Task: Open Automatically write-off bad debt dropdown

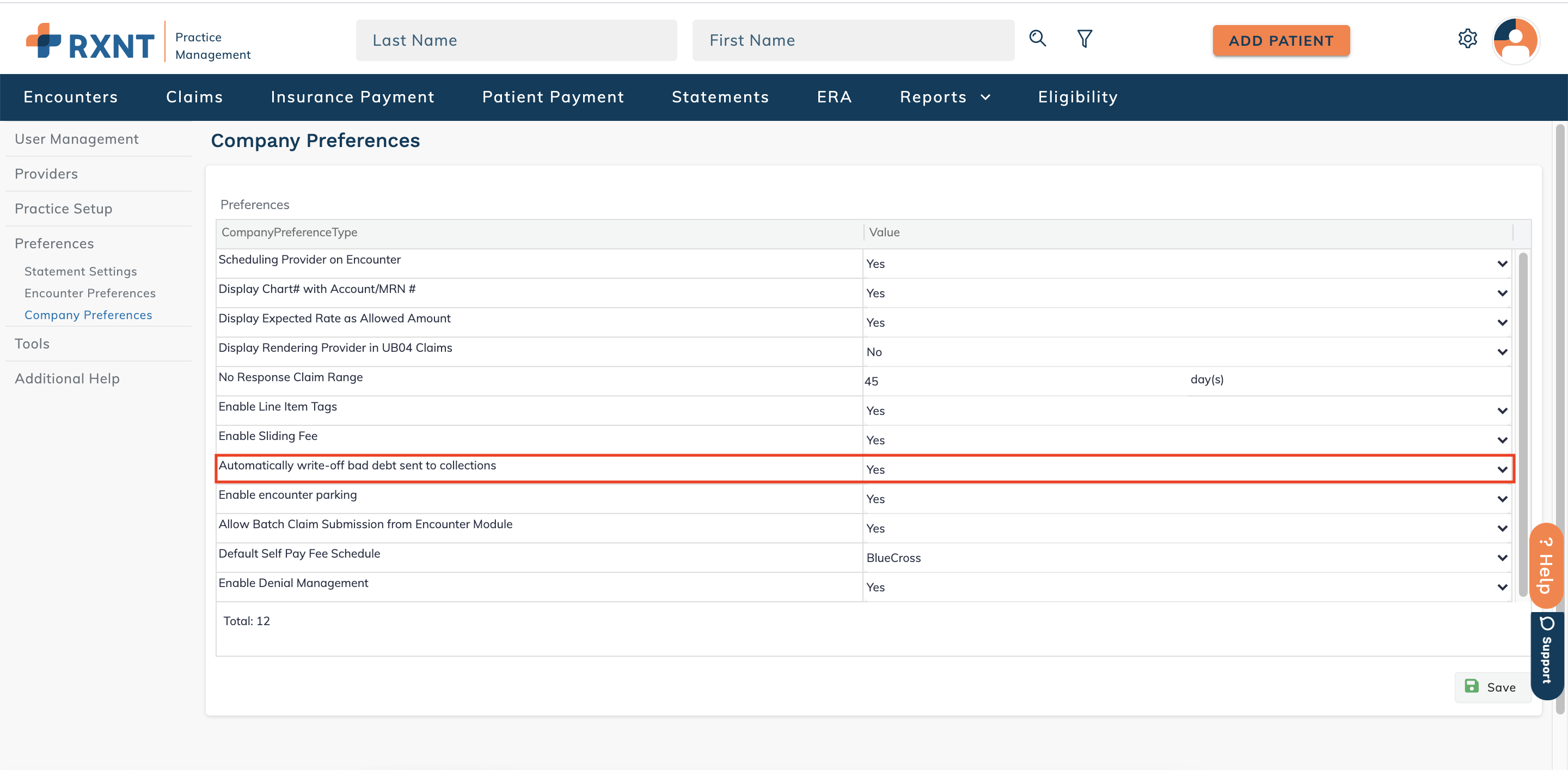Action: (1187, 469)
